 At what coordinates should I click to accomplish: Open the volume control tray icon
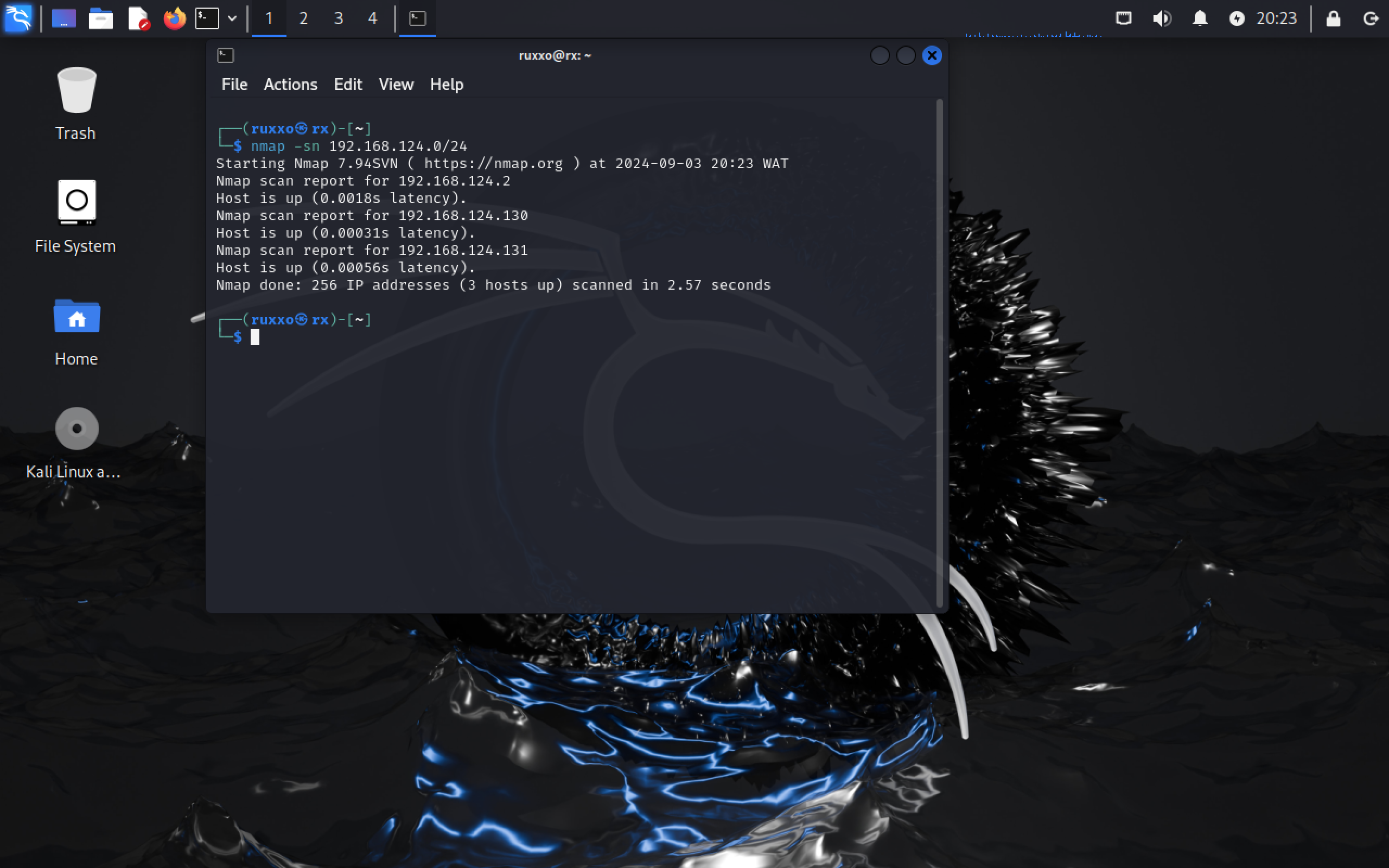coord(1162,18)
